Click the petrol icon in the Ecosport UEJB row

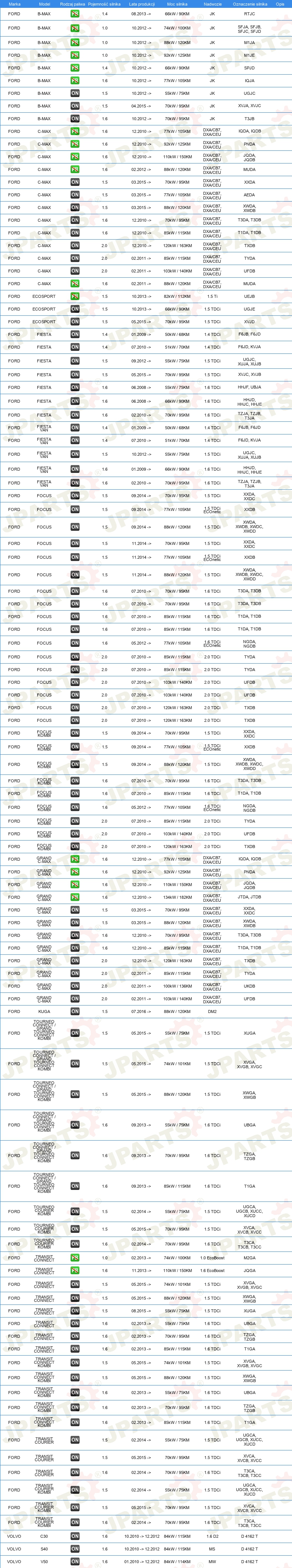tap(75, 296)
